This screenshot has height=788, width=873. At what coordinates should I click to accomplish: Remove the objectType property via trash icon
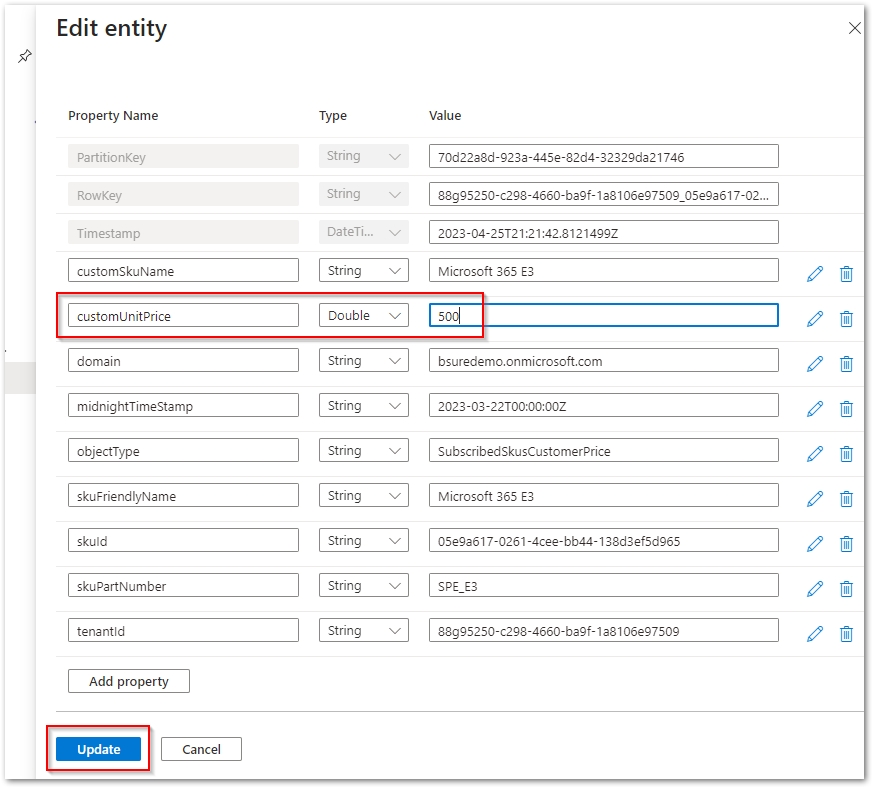click(846, 453)
